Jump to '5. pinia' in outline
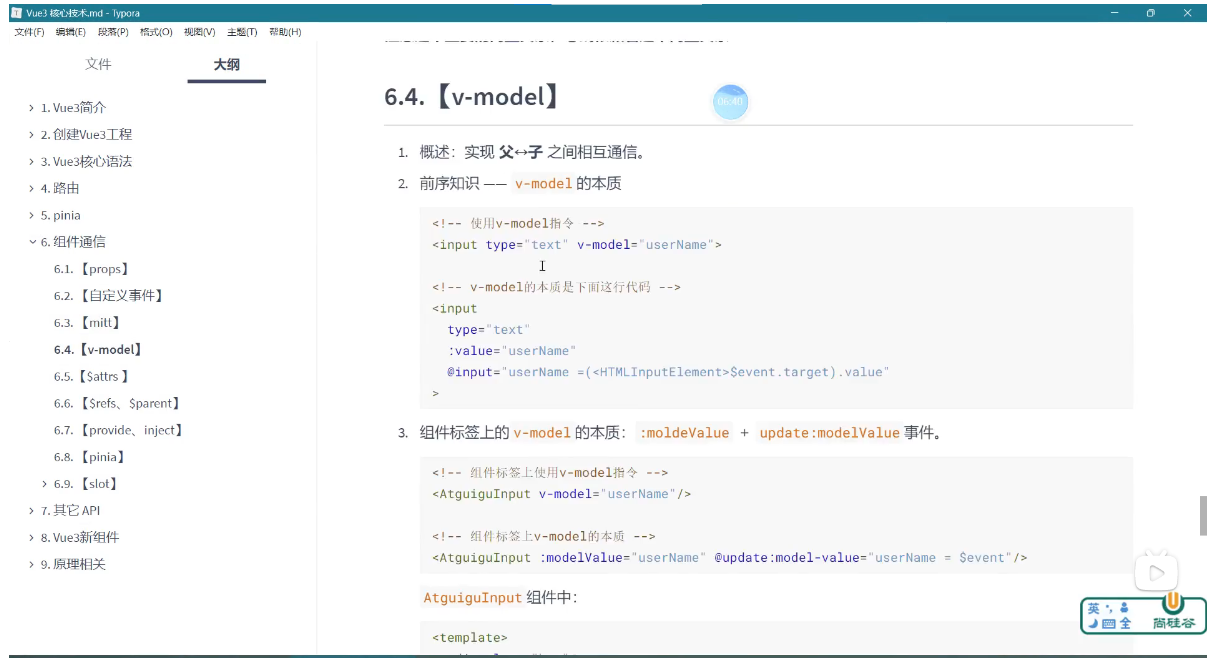Viewport: 1225px width, 665px height. pyautogui.click(x=61, y=215)
